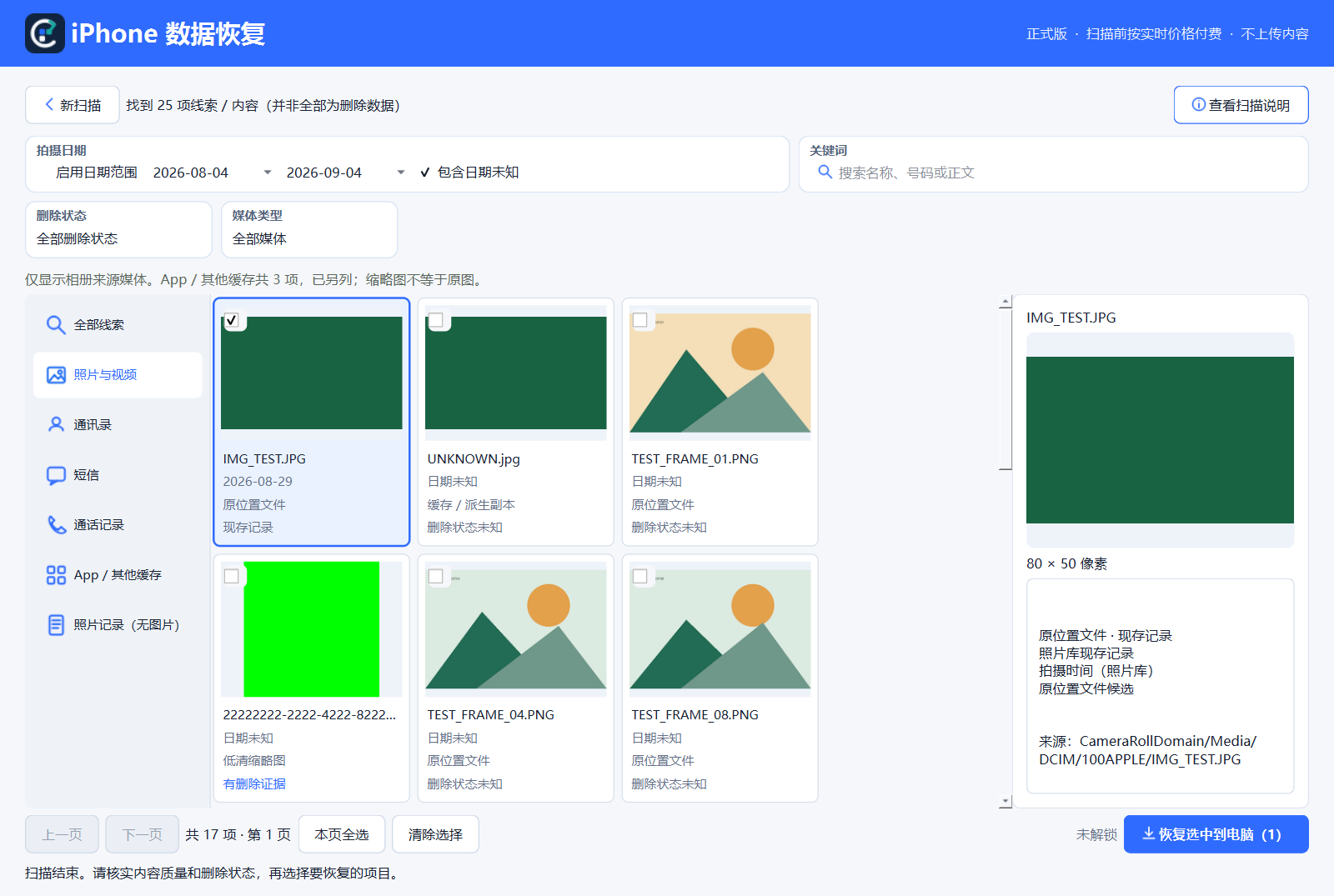Click the header text "正式版 · 扫描前按实时价格付费"
The image size is (1334, 896).
tap(1124, 33)
